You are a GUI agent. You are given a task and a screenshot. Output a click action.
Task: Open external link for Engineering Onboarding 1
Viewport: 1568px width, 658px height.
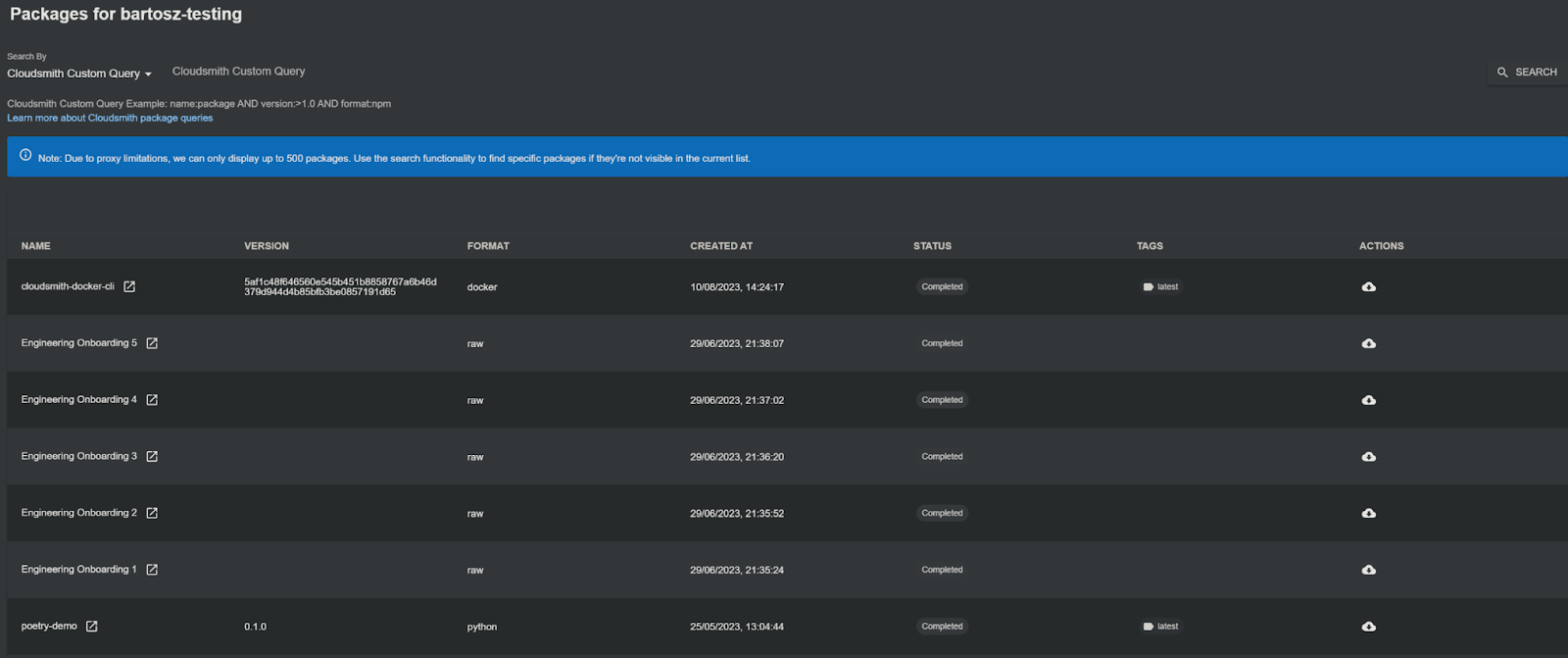[x=152, y=570]
